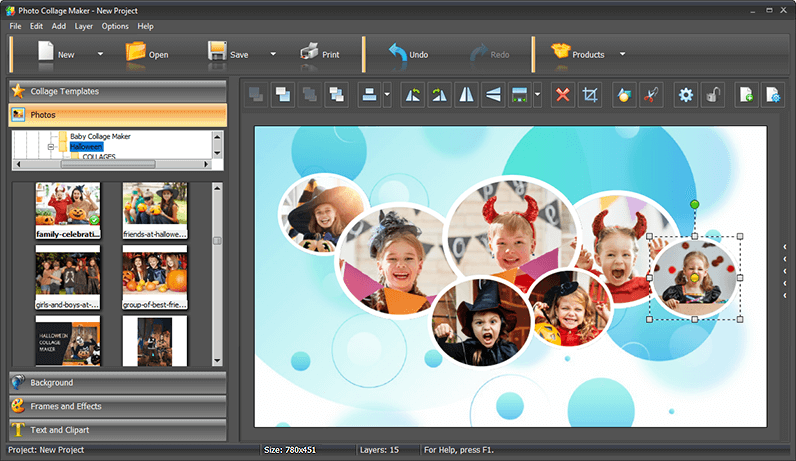Click the Print button
This screenshot has width=796, height=461.
(320, 53)
